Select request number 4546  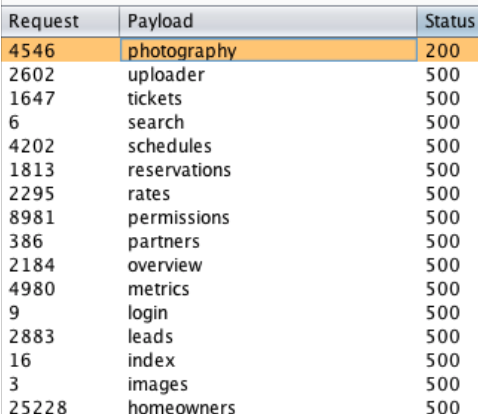click(32, 51)
